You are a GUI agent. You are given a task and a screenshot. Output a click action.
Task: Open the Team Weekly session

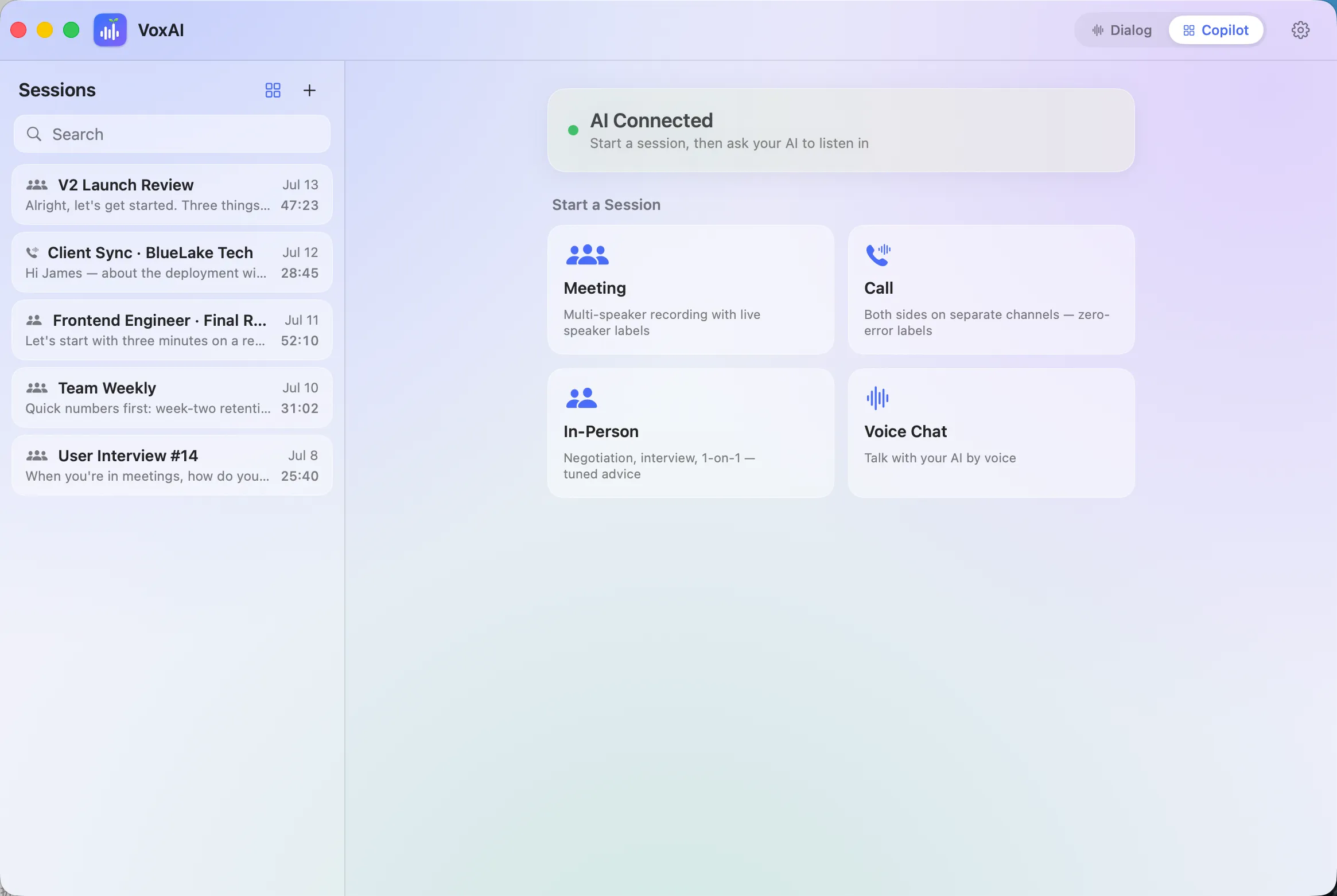tap(172, 398)
